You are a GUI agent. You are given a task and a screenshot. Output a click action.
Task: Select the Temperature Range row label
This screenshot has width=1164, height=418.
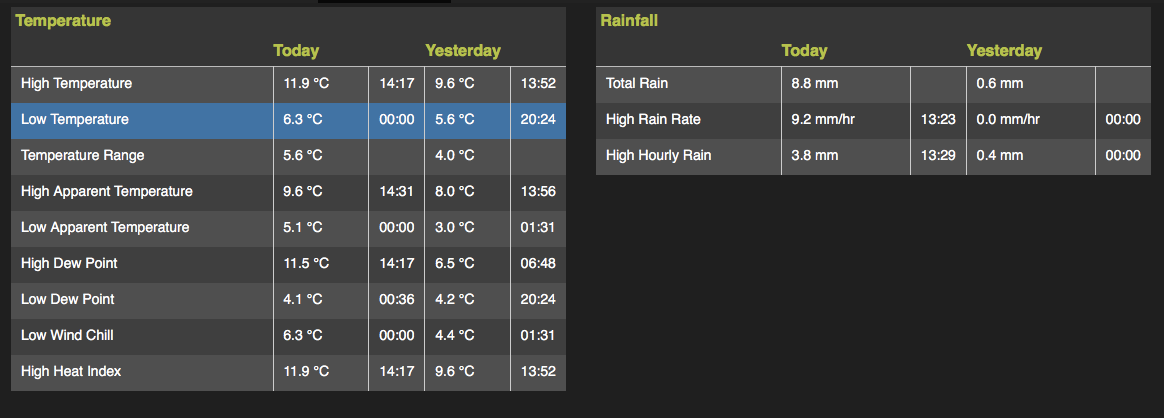coord(82,156)
